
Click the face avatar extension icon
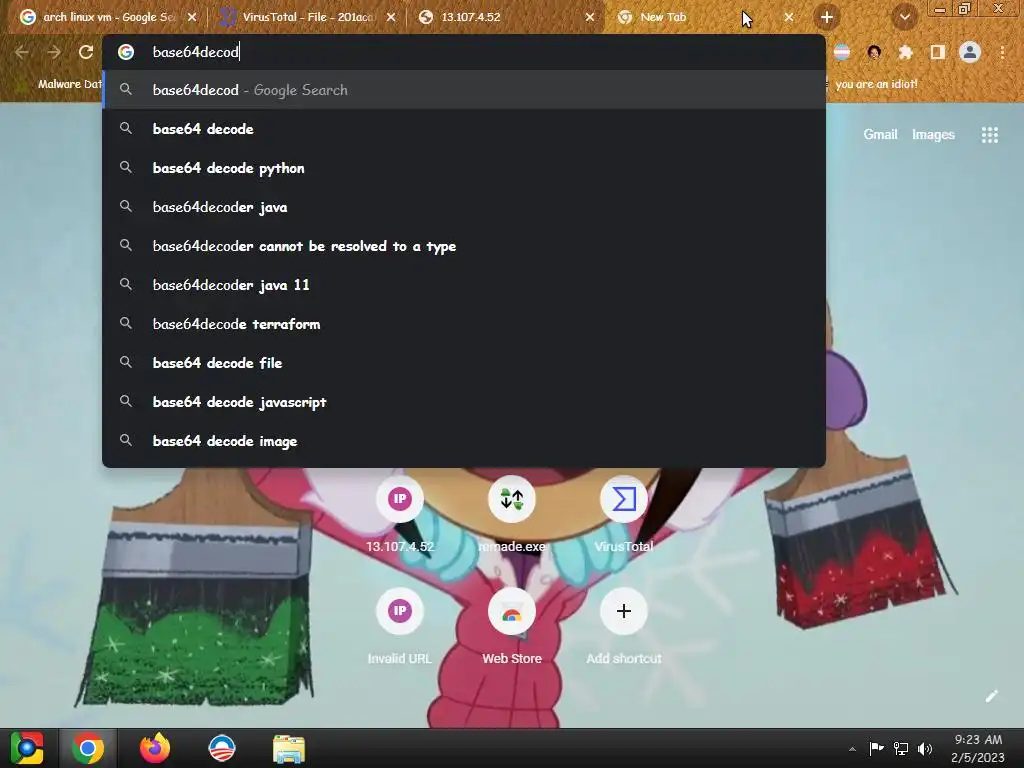click(x=874, y=52)
